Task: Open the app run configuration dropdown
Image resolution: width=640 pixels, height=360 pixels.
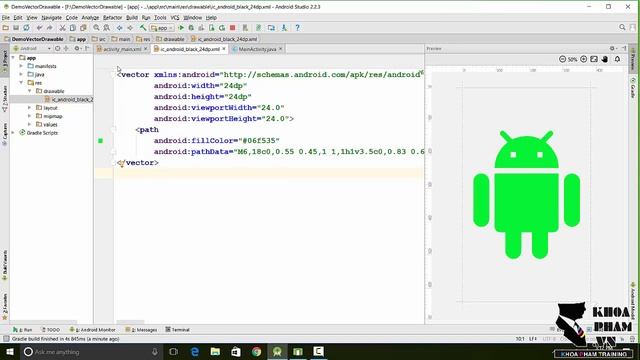Action: coord(162,28)
